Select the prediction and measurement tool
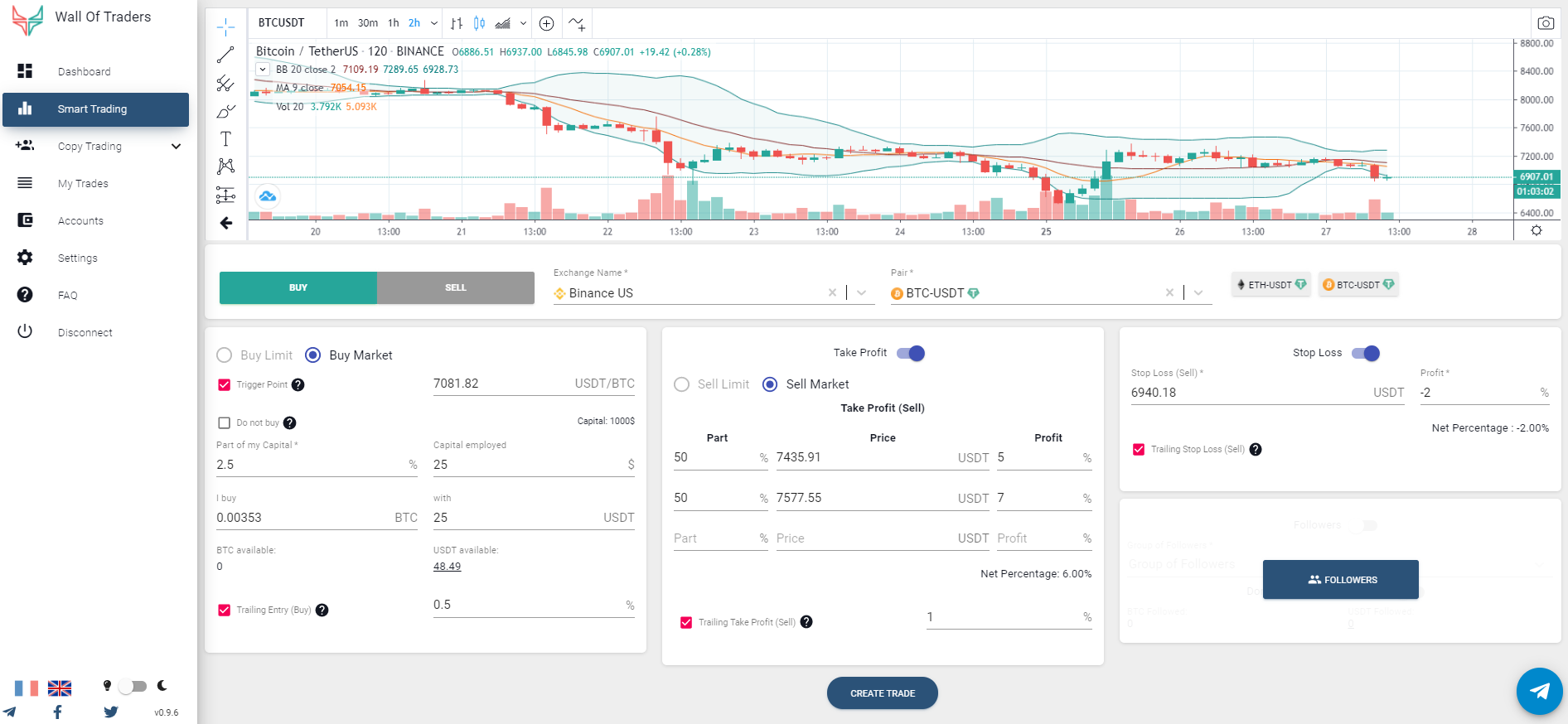The image size is (1568, 724). [x=225, y=195]
